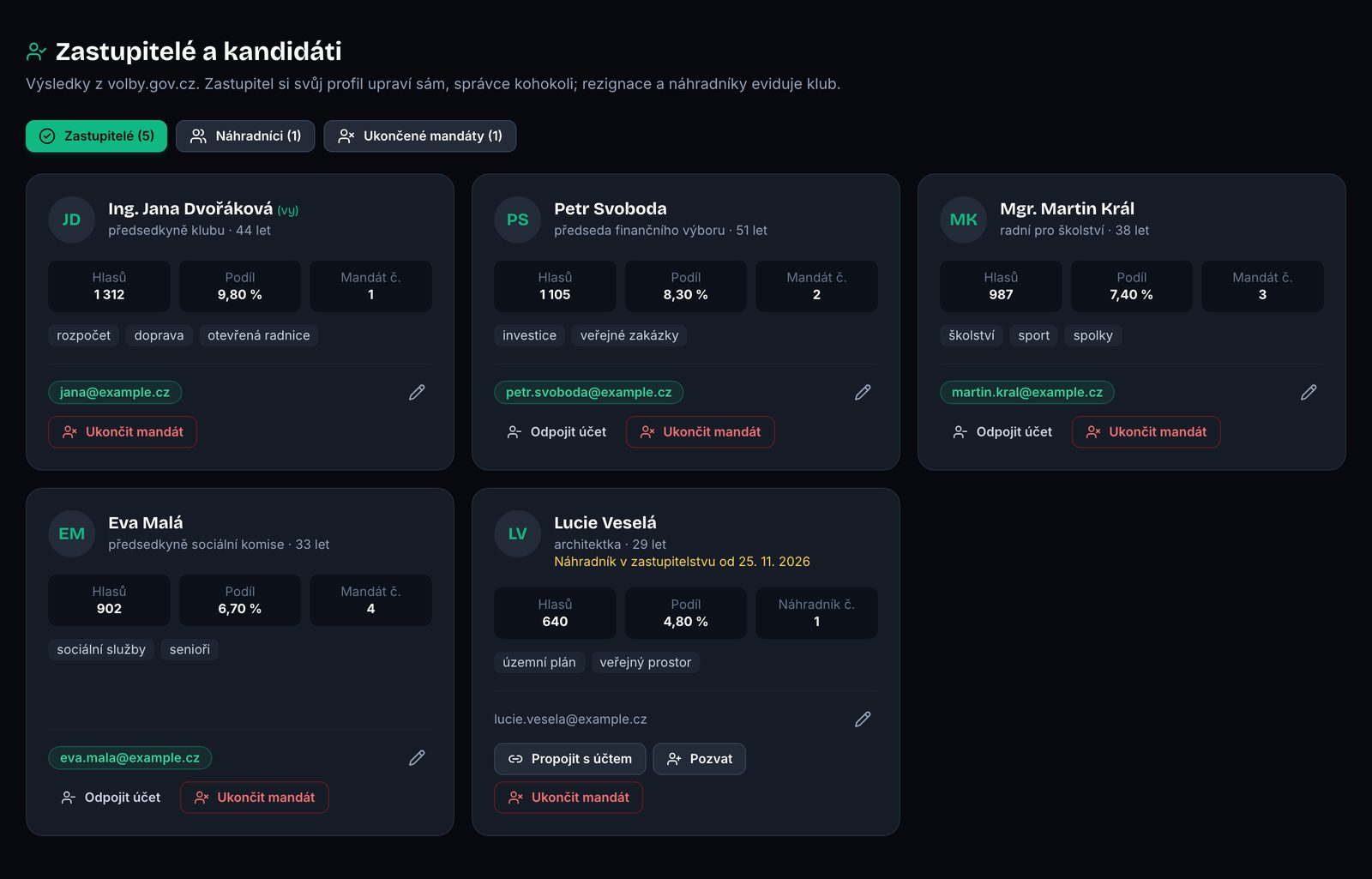Ukončit mandát for Jana Dvořáková
The image size is (1372, 879).
coord(123,432)
